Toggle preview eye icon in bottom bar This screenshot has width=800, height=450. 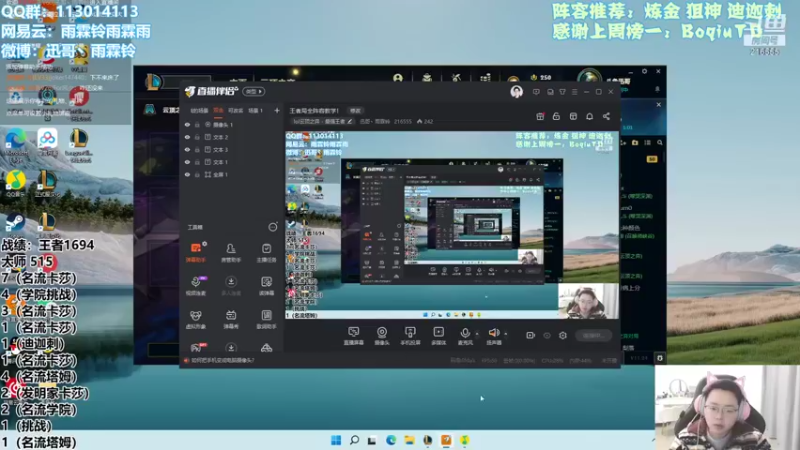[x=547, y=335]
